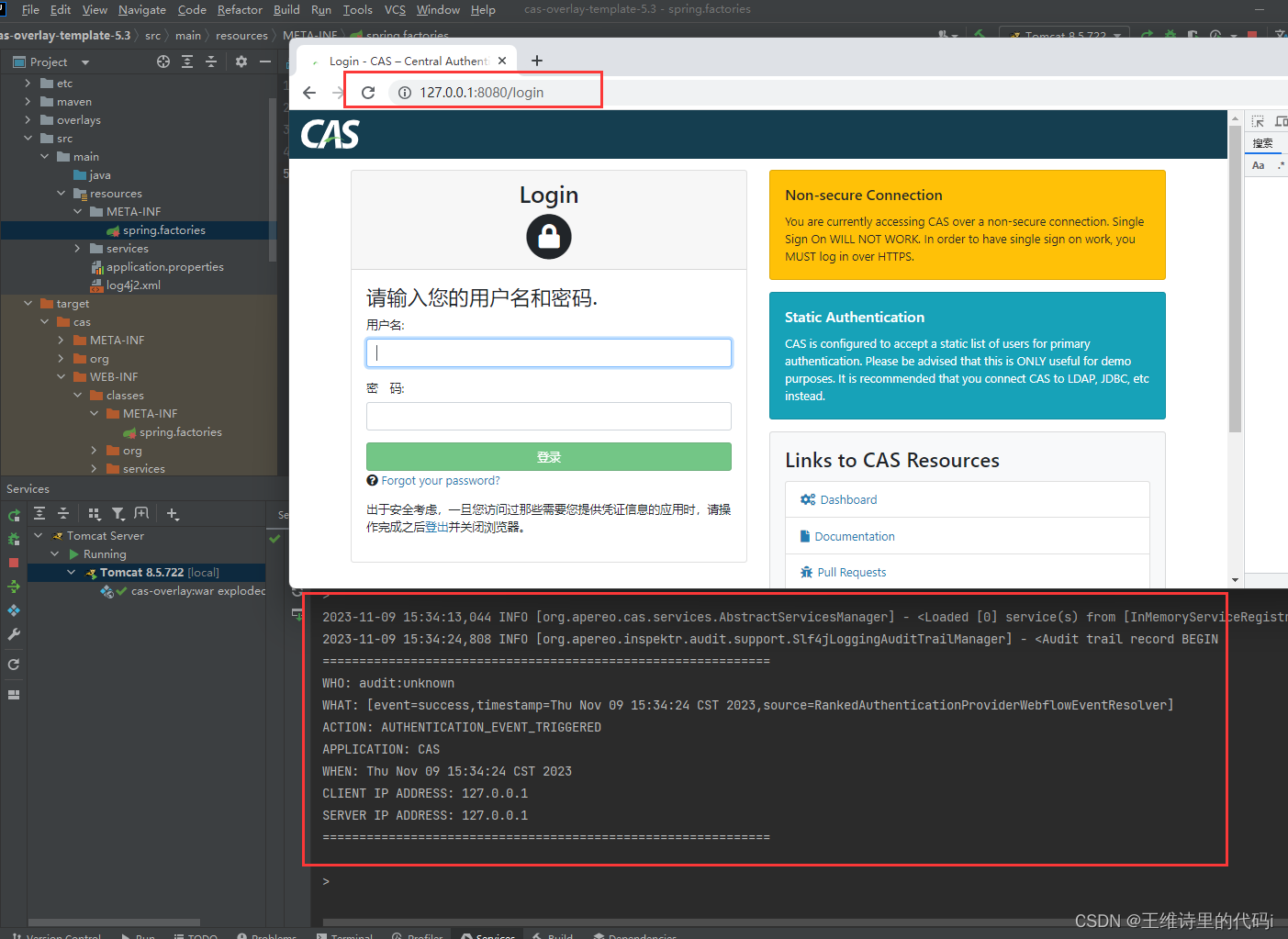Open the filter funnel in Services toolbar
The image size is (1288, 939).
coord(118,514)
